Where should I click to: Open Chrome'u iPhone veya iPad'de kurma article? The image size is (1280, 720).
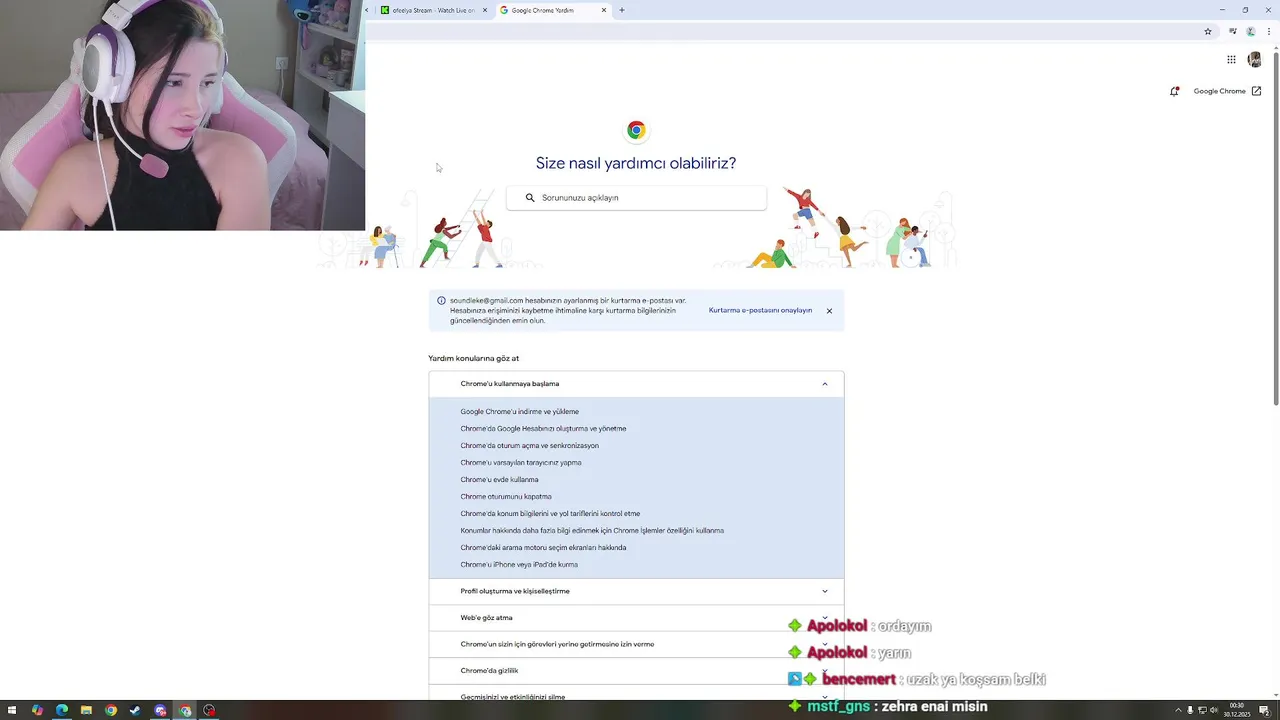tap(519, 565)
